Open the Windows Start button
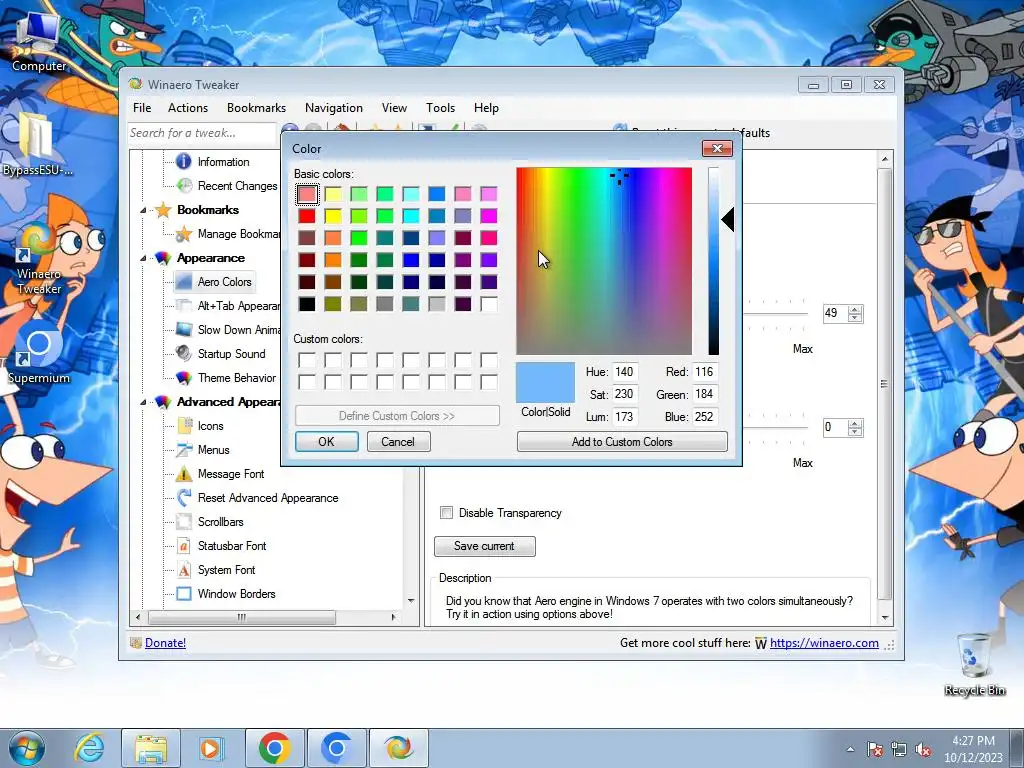This screenshot has height=768, width=1024. [27, 748]
